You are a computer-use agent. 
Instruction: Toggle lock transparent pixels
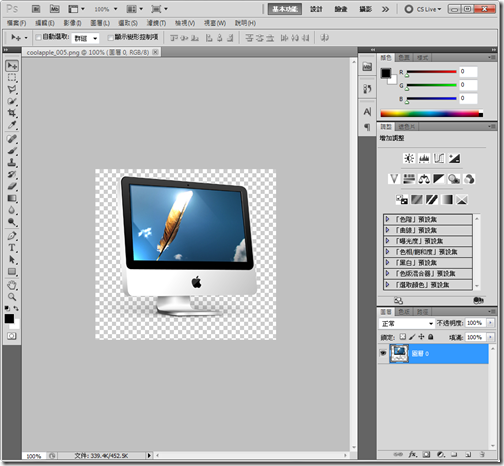(x=403, y=337)
